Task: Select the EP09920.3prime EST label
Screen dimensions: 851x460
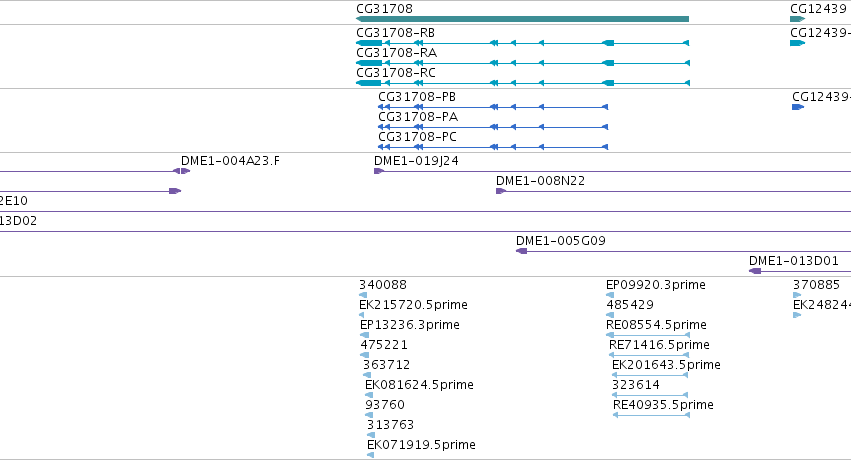Action: (656, 285)
